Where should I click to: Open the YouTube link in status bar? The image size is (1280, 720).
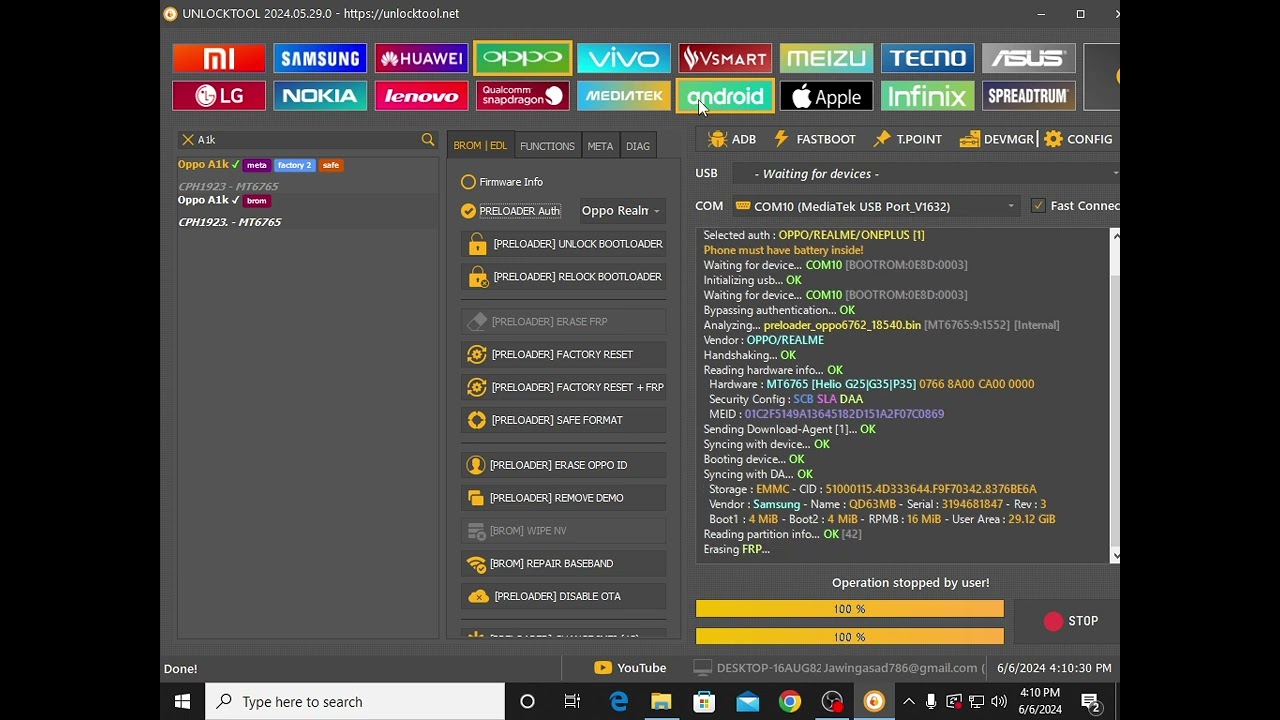630,668
